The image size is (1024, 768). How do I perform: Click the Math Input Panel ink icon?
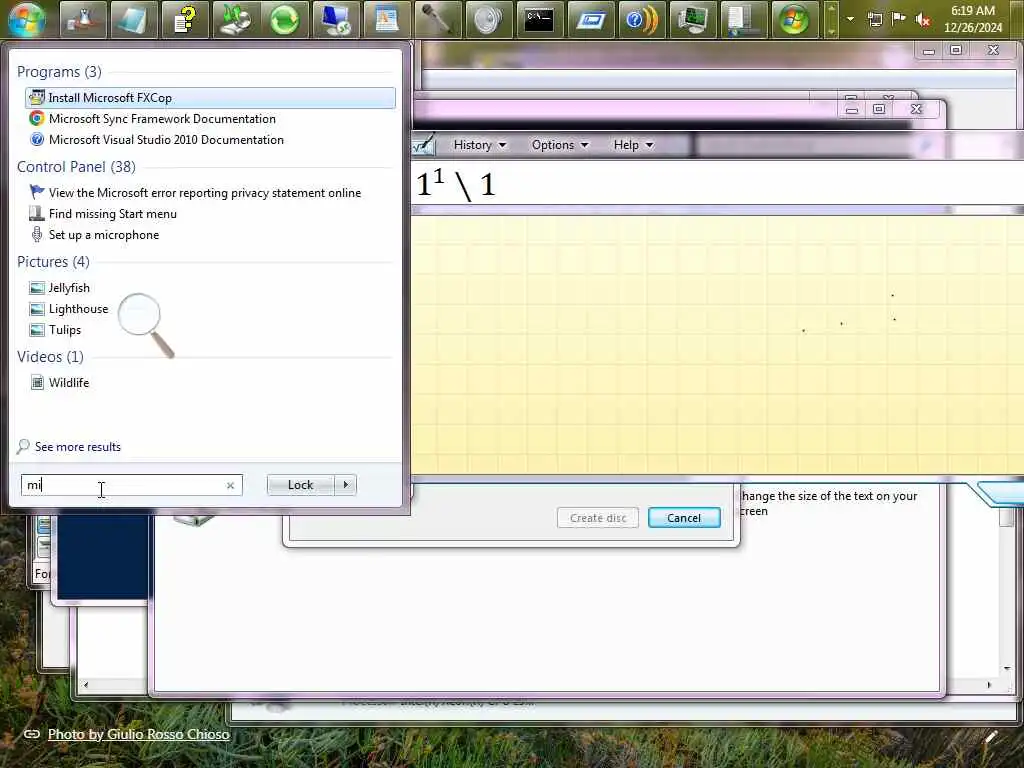(423, 144)
